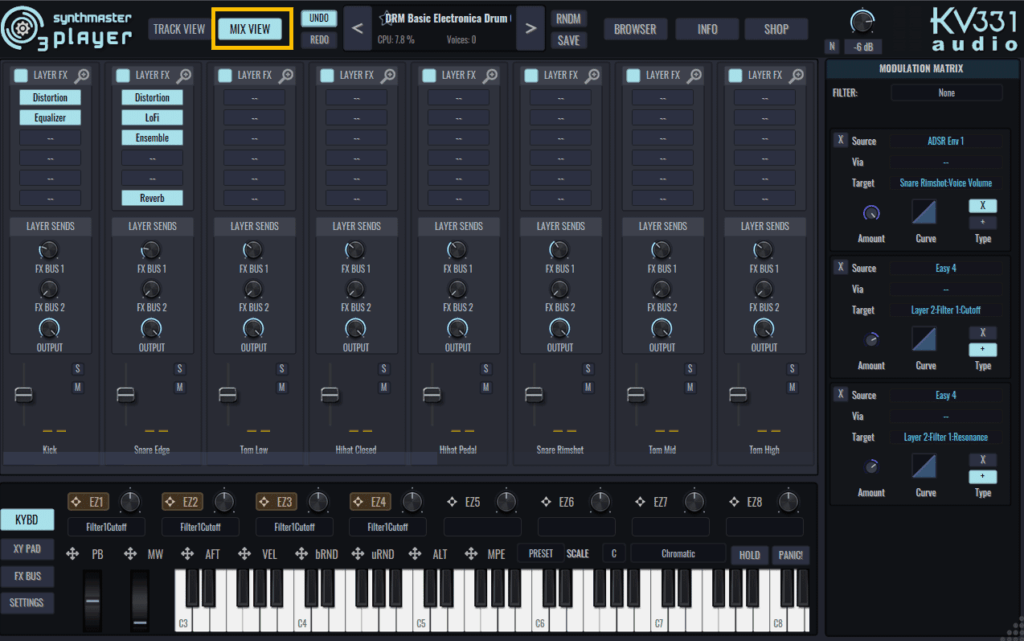Click the curve shape of ADSR Env 1 slot
The height and width of the screenshot is (641, 1024).
pos(924,213)
